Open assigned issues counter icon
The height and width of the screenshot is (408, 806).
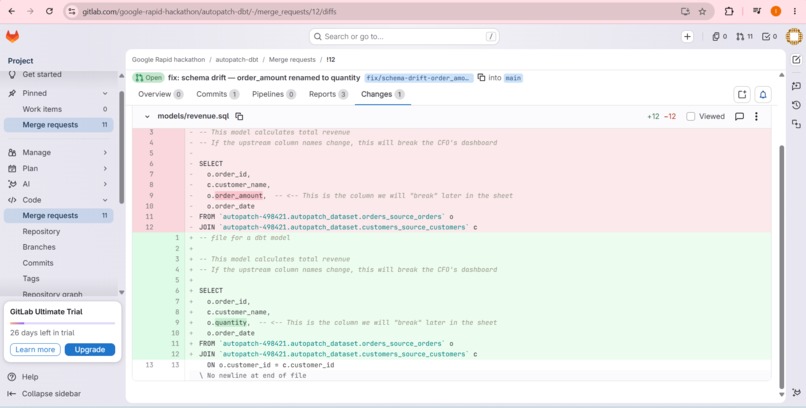pos(719,36)
